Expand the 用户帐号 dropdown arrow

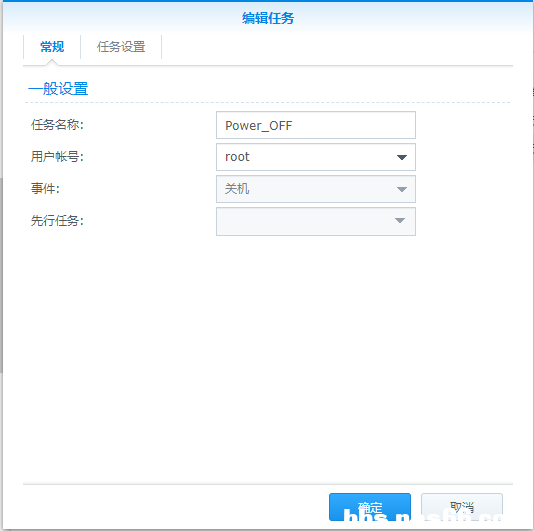(x=402, y=157)
